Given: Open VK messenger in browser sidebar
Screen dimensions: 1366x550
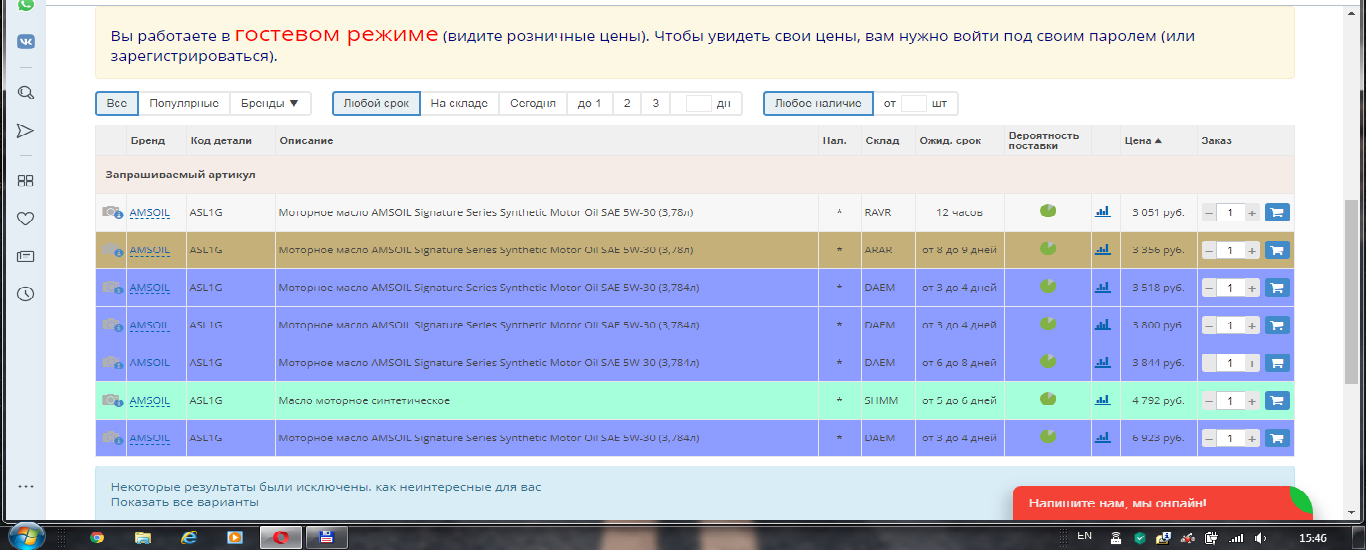Looking at the screenshot, I should pos(26,41).
